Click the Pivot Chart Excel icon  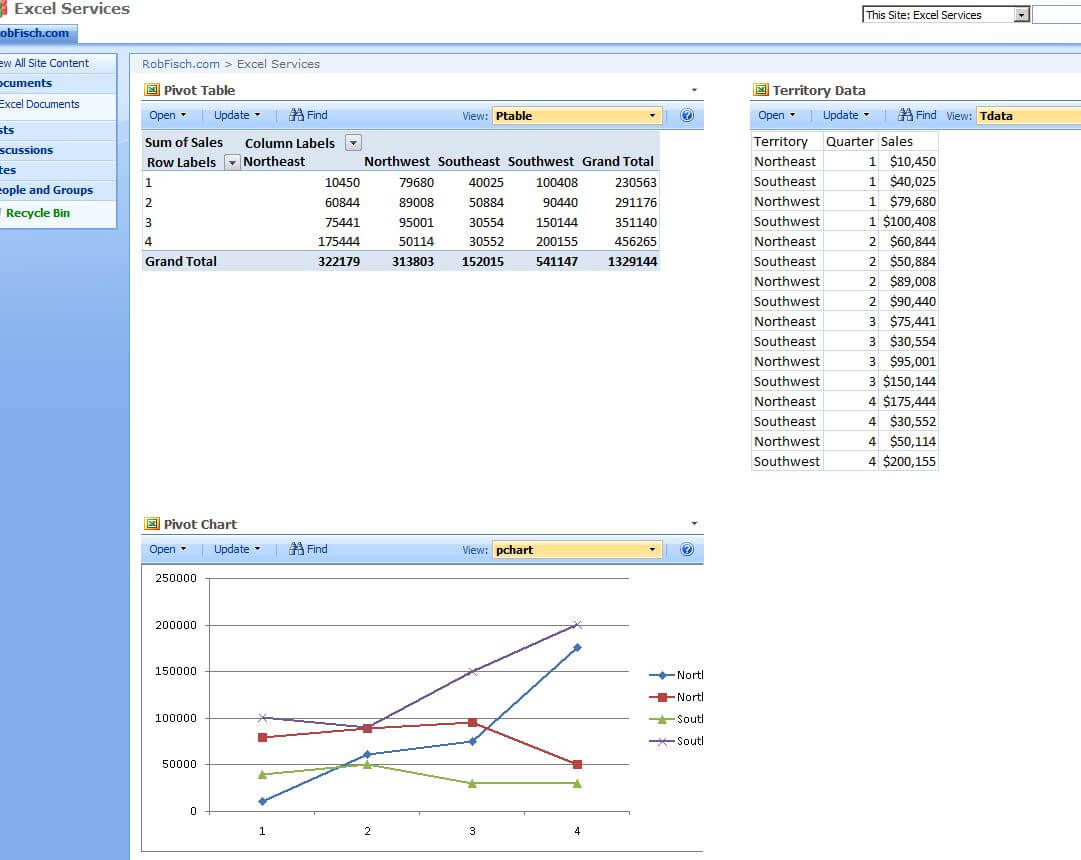click(152, 524)
